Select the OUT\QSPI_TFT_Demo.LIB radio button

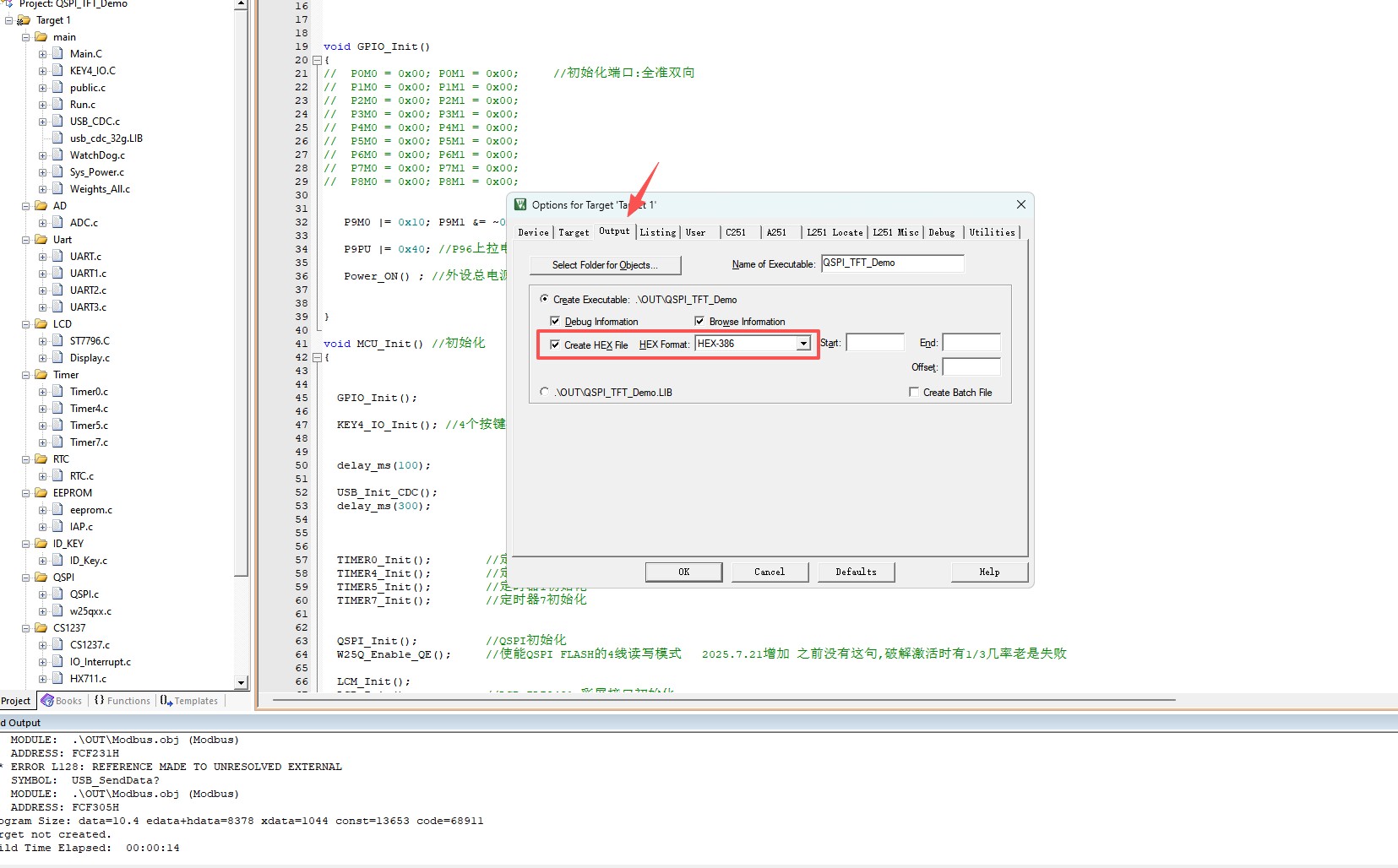[x=544, y=392]
